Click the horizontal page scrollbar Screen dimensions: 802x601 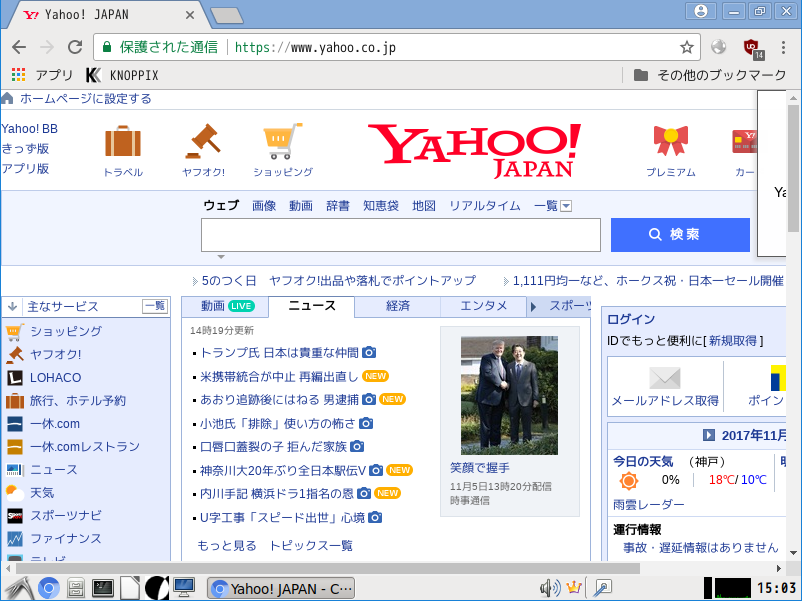328,568
